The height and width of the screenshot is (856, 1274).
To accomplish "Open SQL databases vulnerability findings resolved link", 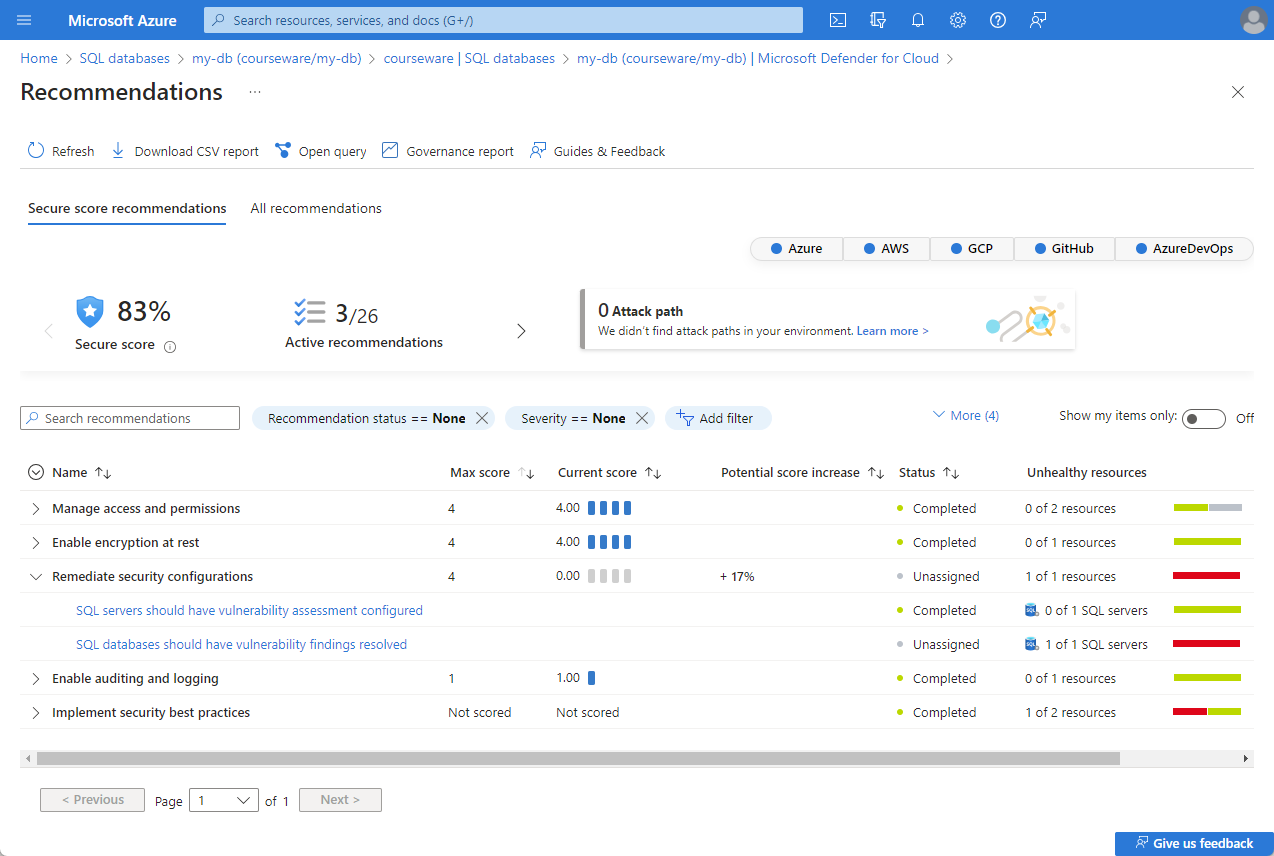I will pyautogui.click(x=241, y=645).
